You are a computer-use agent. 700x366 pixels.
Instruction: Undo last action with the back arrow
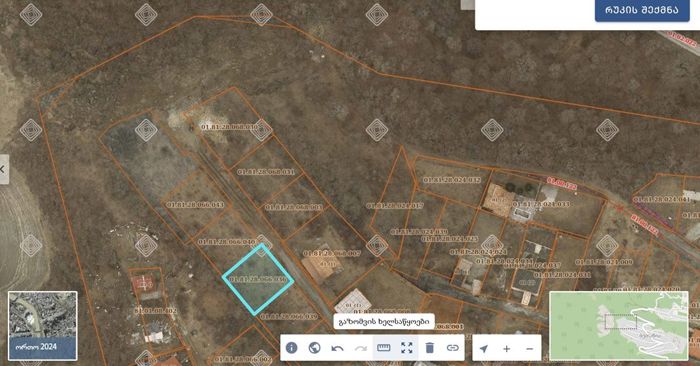click(338, 348)
